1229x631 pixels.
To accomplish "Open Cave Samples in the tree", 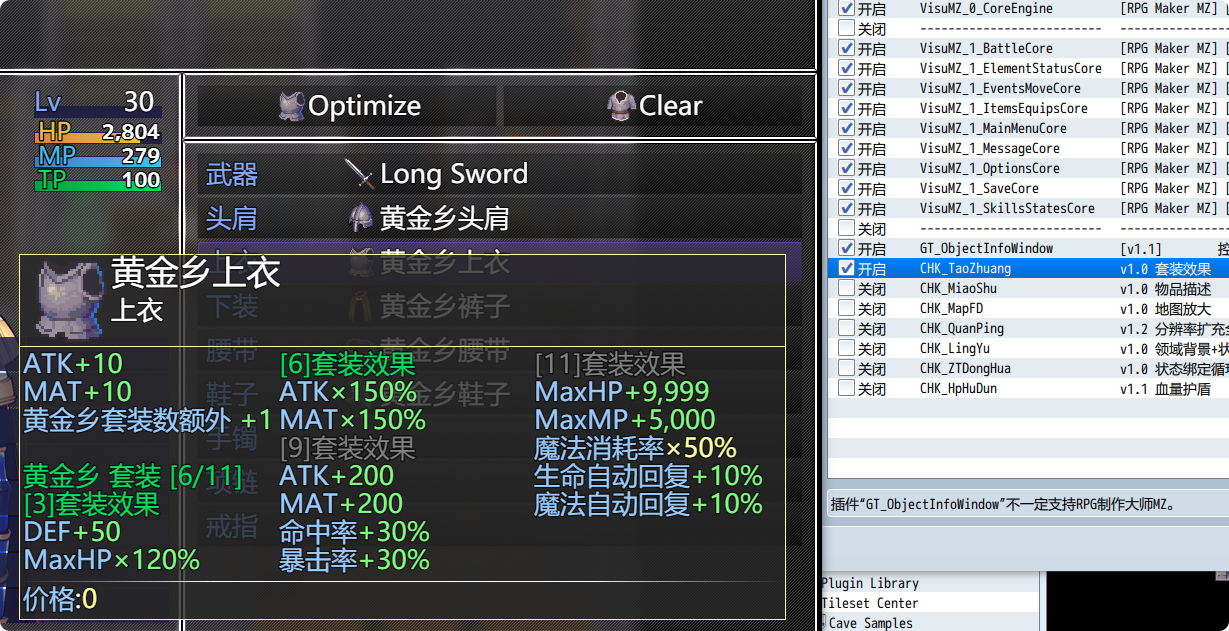I will coord(870,623).
